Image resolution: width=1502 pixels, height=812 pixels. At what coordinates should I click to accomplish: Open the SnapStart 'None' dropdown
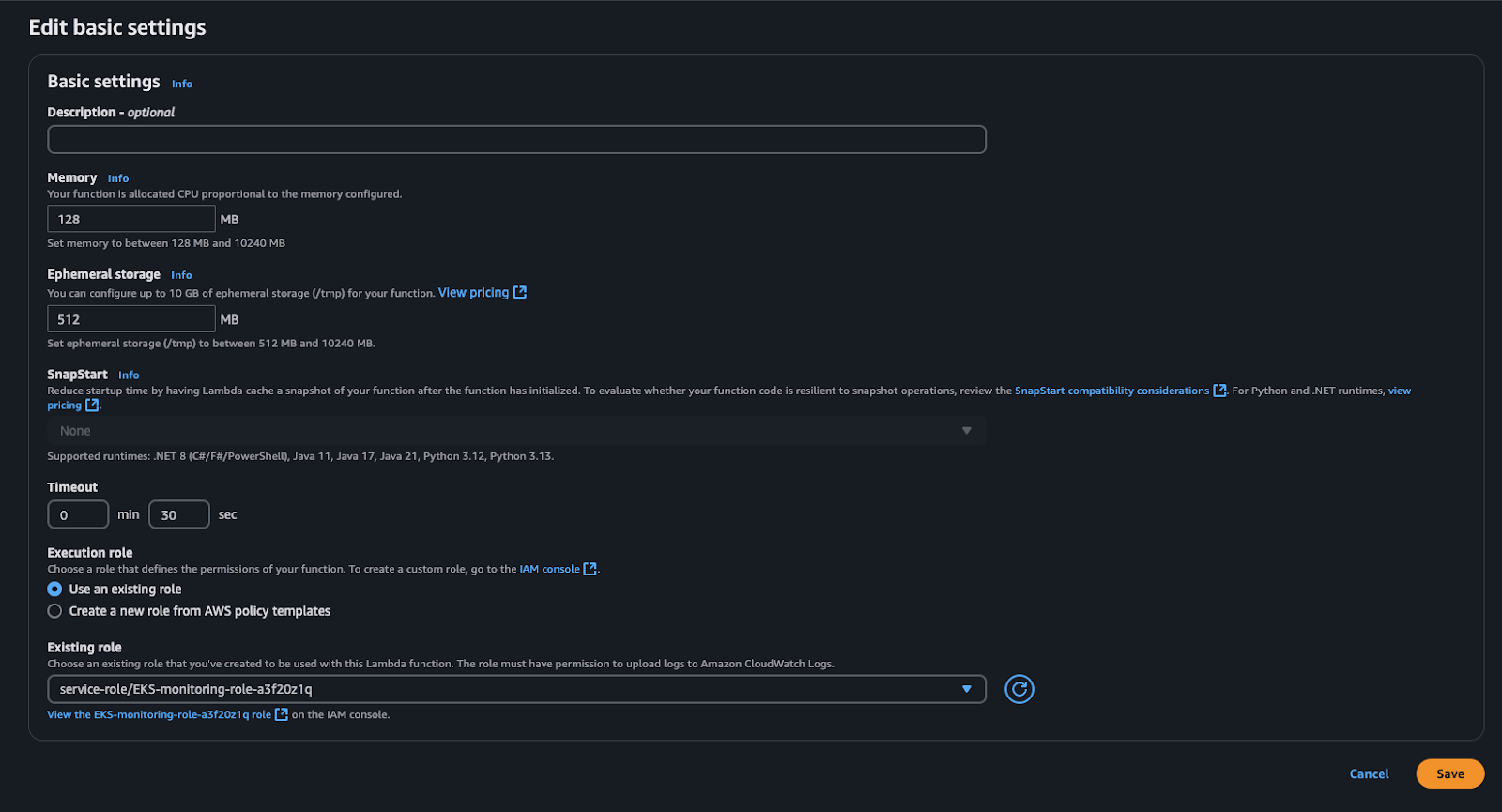tap(516, 431)
